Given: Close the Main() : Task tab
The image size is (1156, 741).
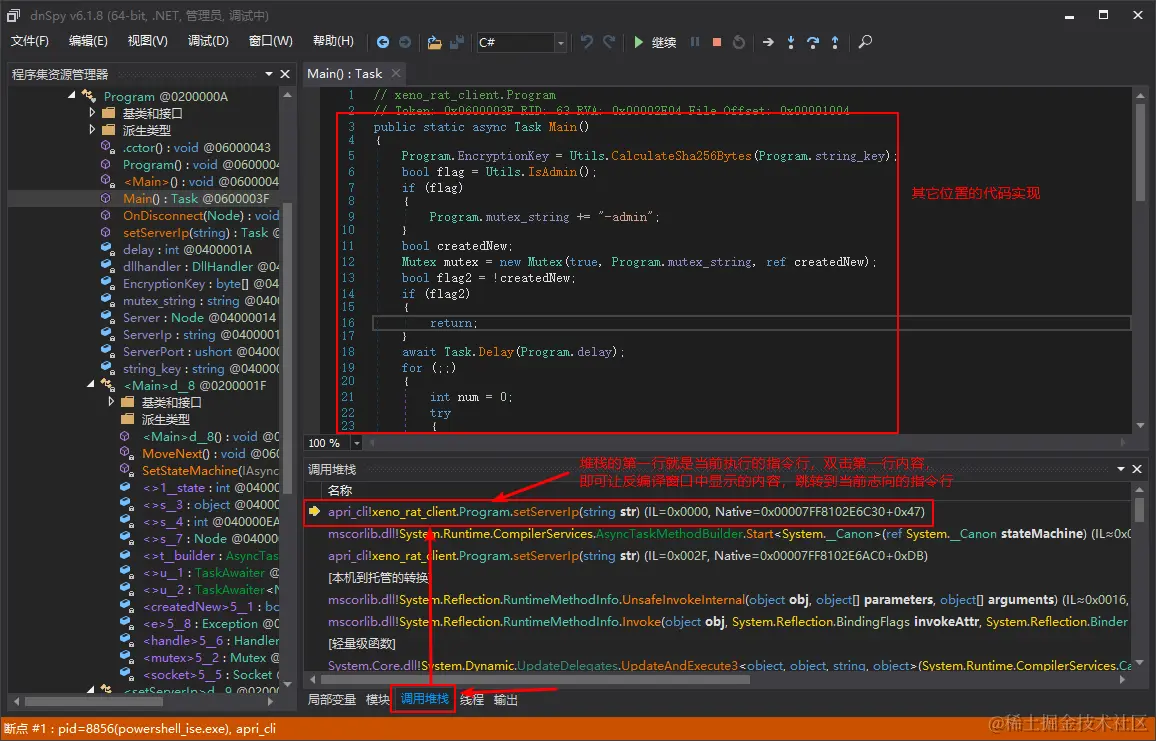Looking at the screenshot, I should point(396,73).
